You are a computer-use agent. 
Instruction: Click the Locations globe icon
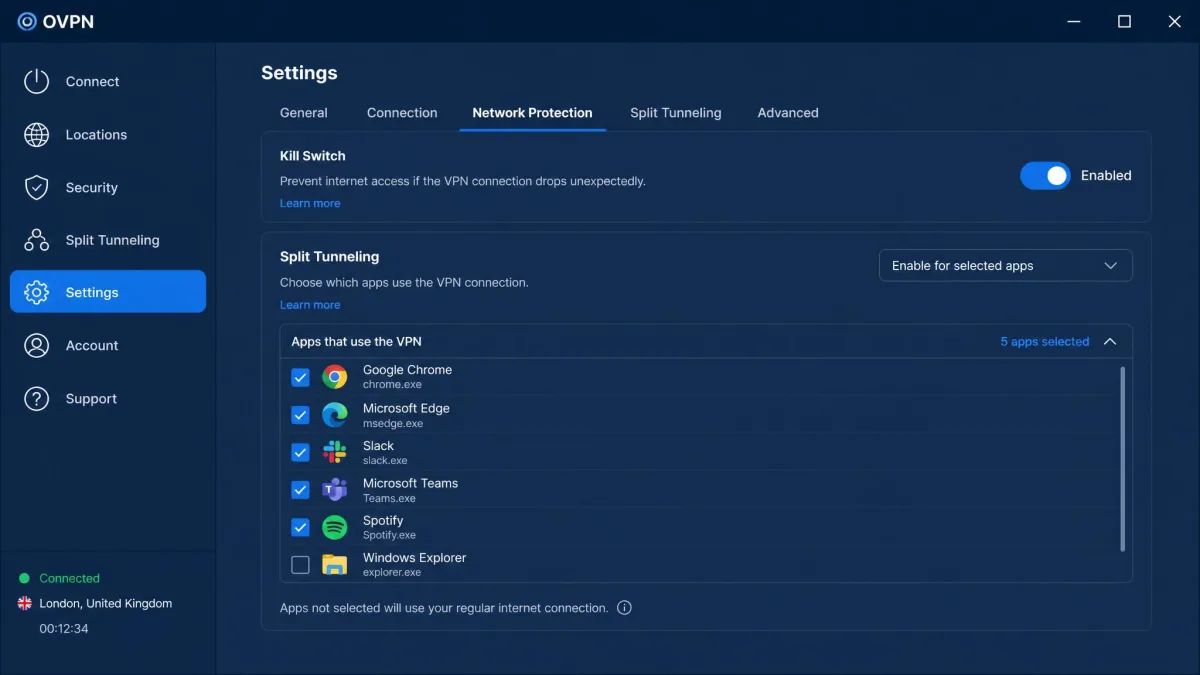coord(37,135)
